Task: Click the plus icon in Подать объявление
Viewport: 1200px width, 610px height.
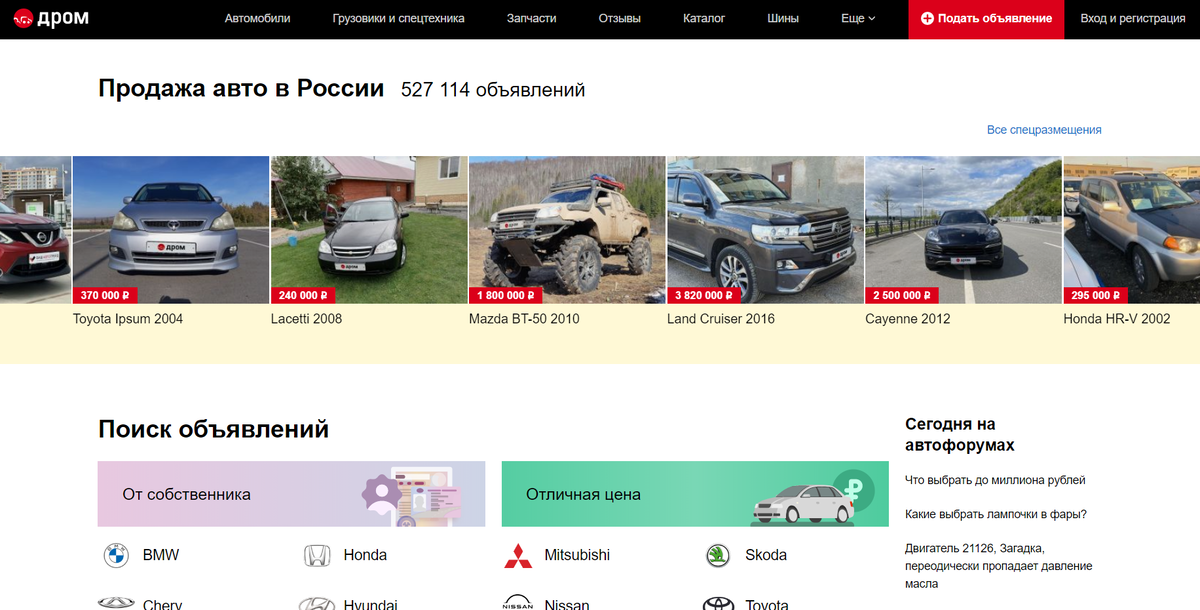Action: pyautogui.click(x=927, y=19)
